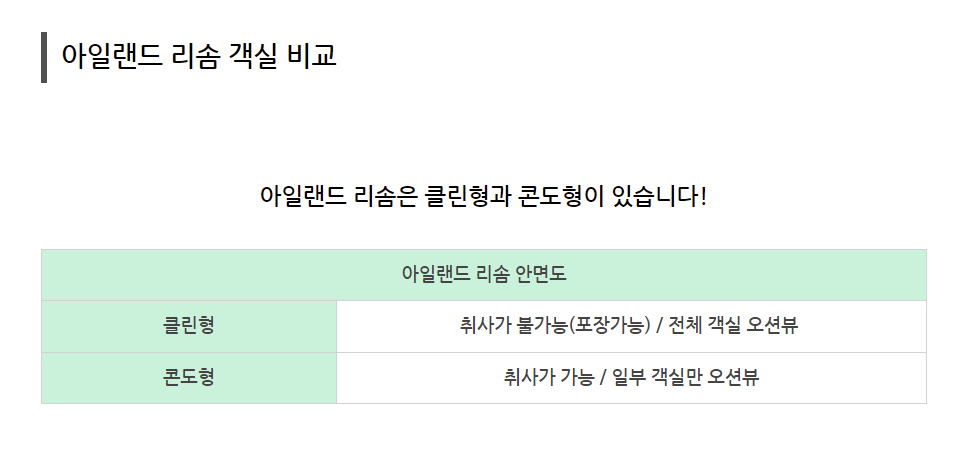Click the word (포장가능) in the 클린형 row

[609, 325]
